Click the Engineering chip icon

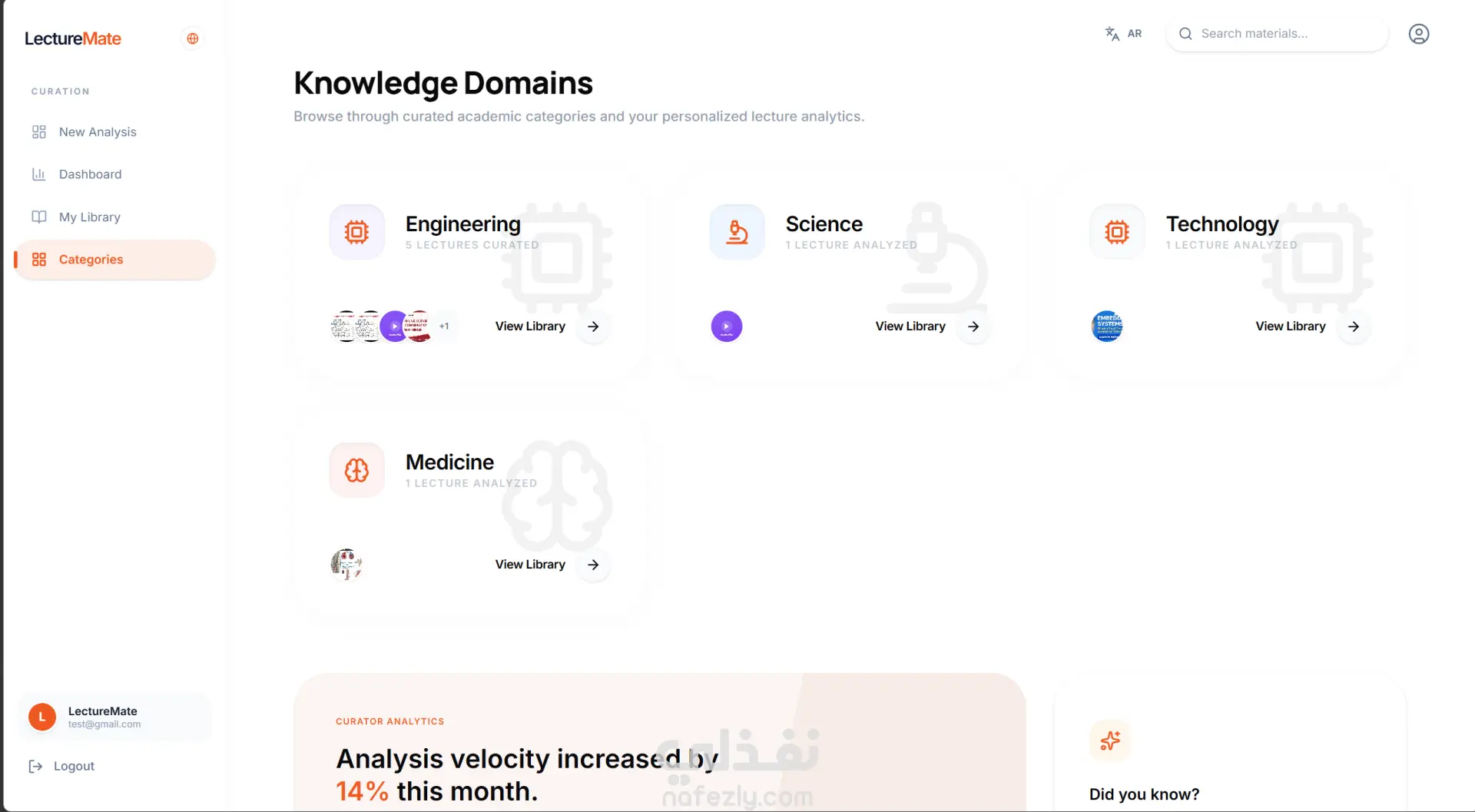356,232
